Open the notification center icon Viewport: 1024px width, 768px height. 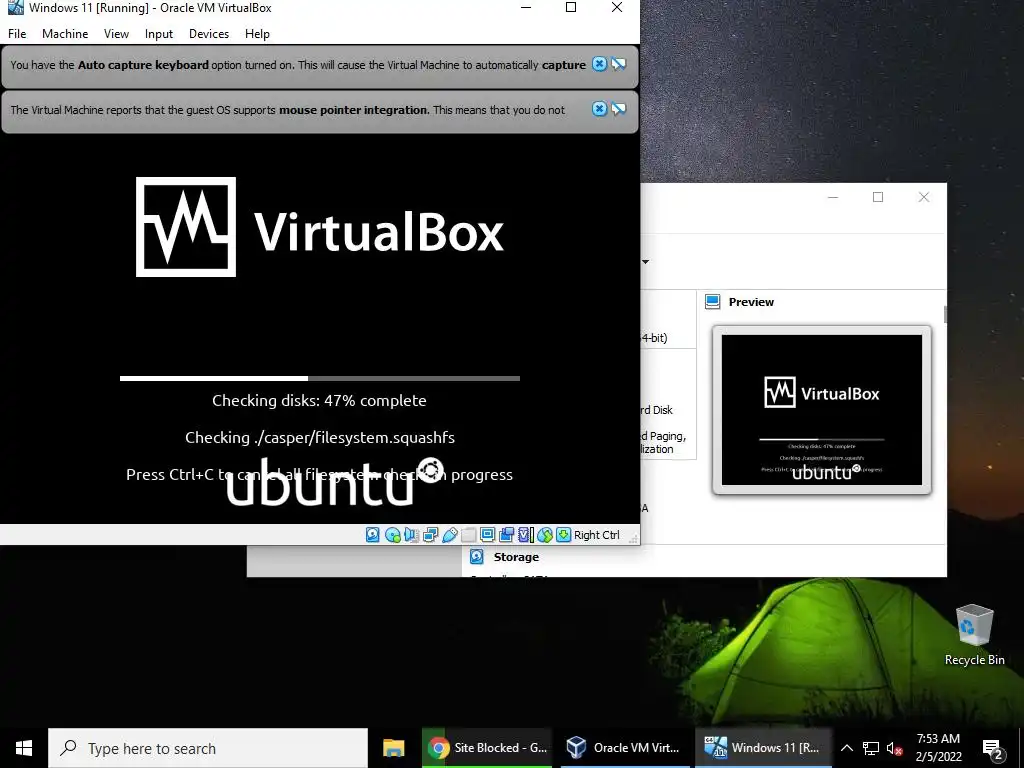993,748
